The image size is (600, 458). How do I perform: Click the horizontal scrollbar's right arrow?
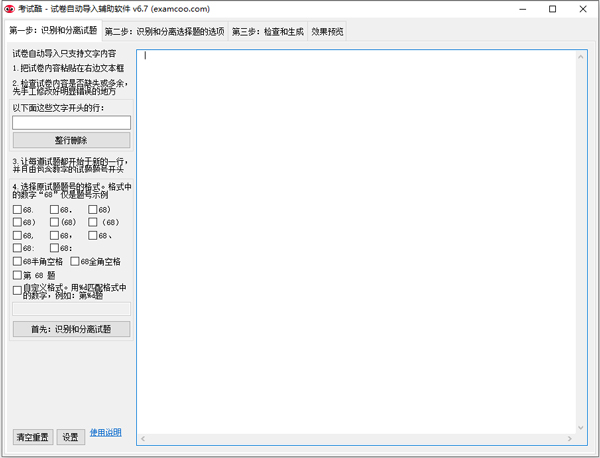[570, 438]
